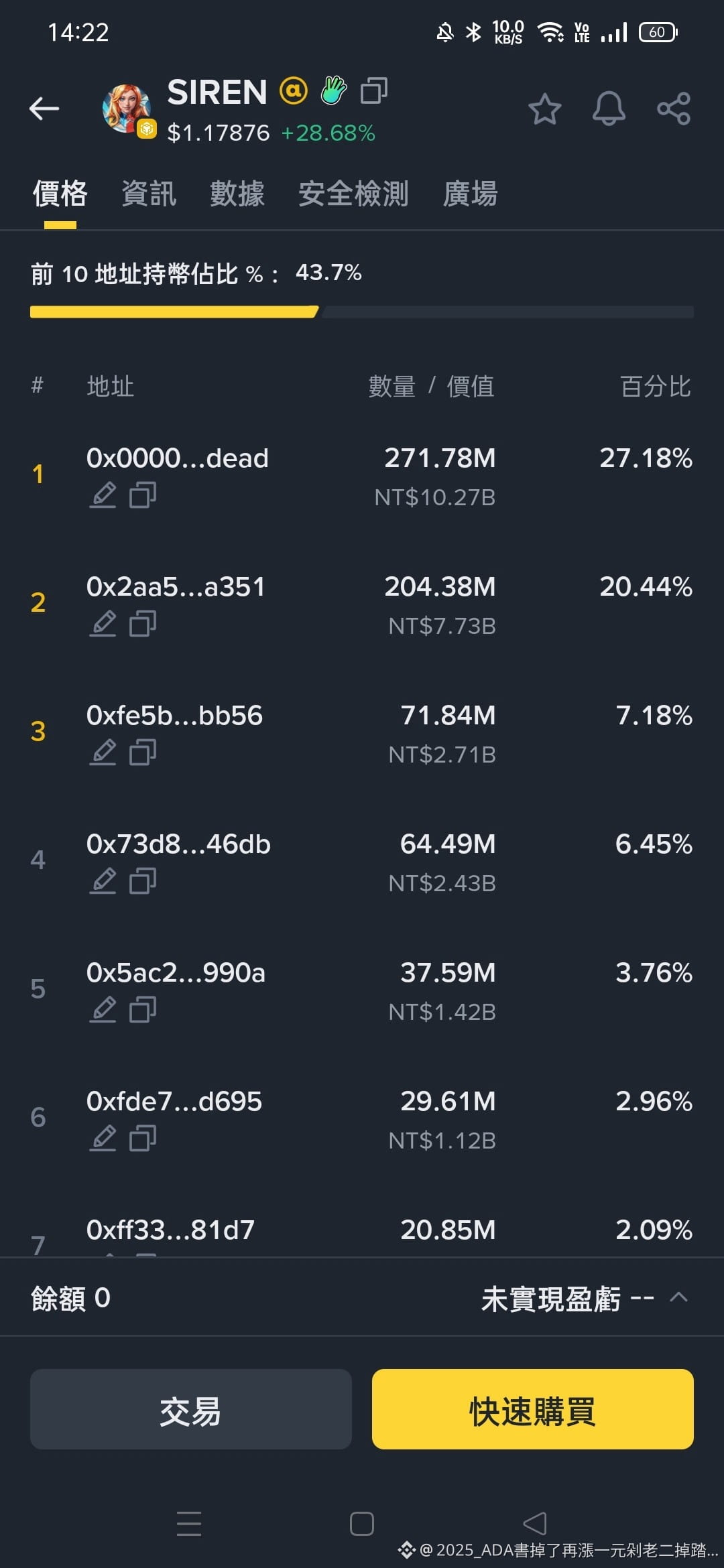Tap the 交易 button

click(x=191, y=1409)
